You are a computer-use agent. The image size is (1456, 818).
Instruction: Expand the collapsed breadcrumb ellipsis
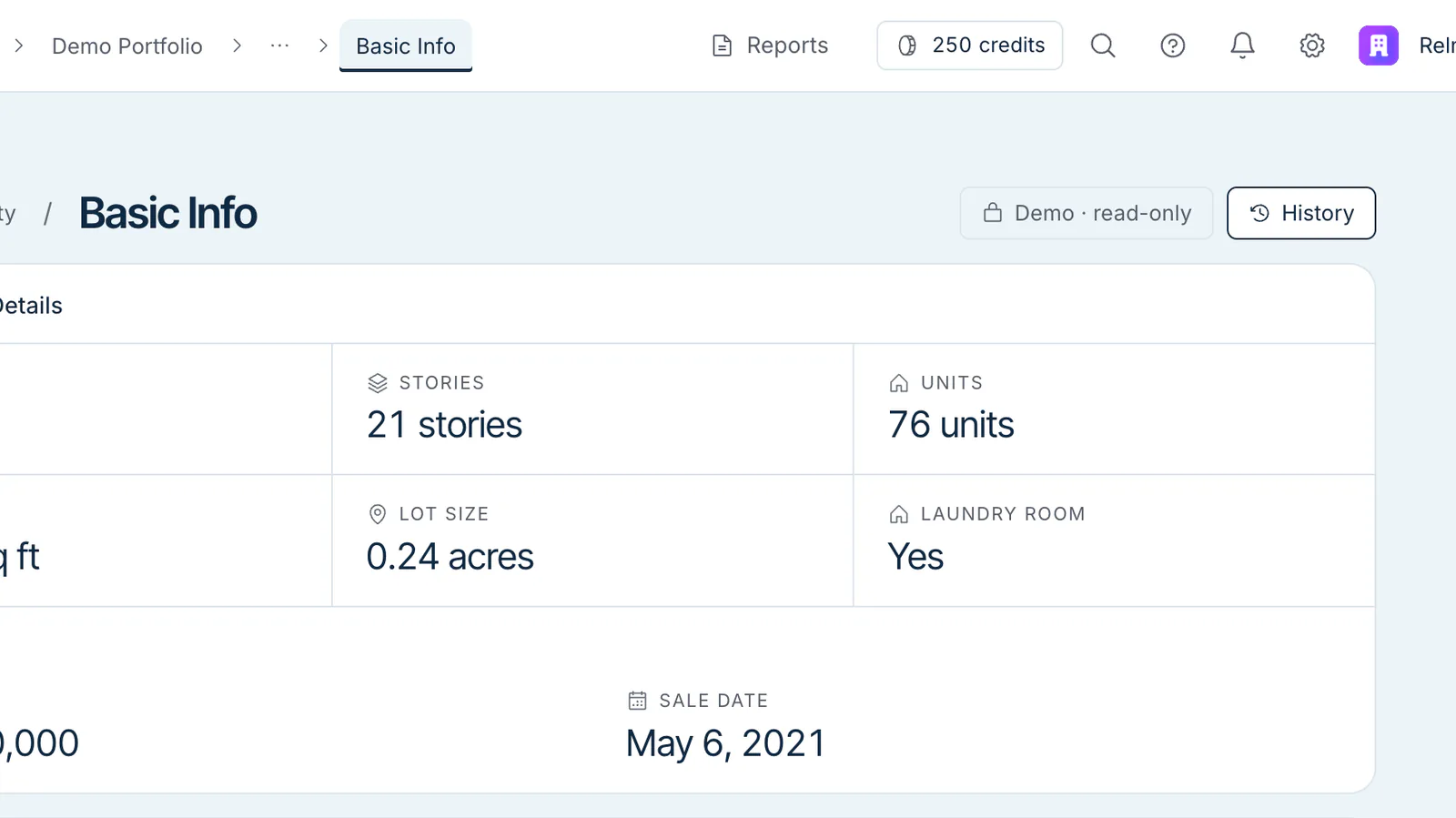(280, 45)
